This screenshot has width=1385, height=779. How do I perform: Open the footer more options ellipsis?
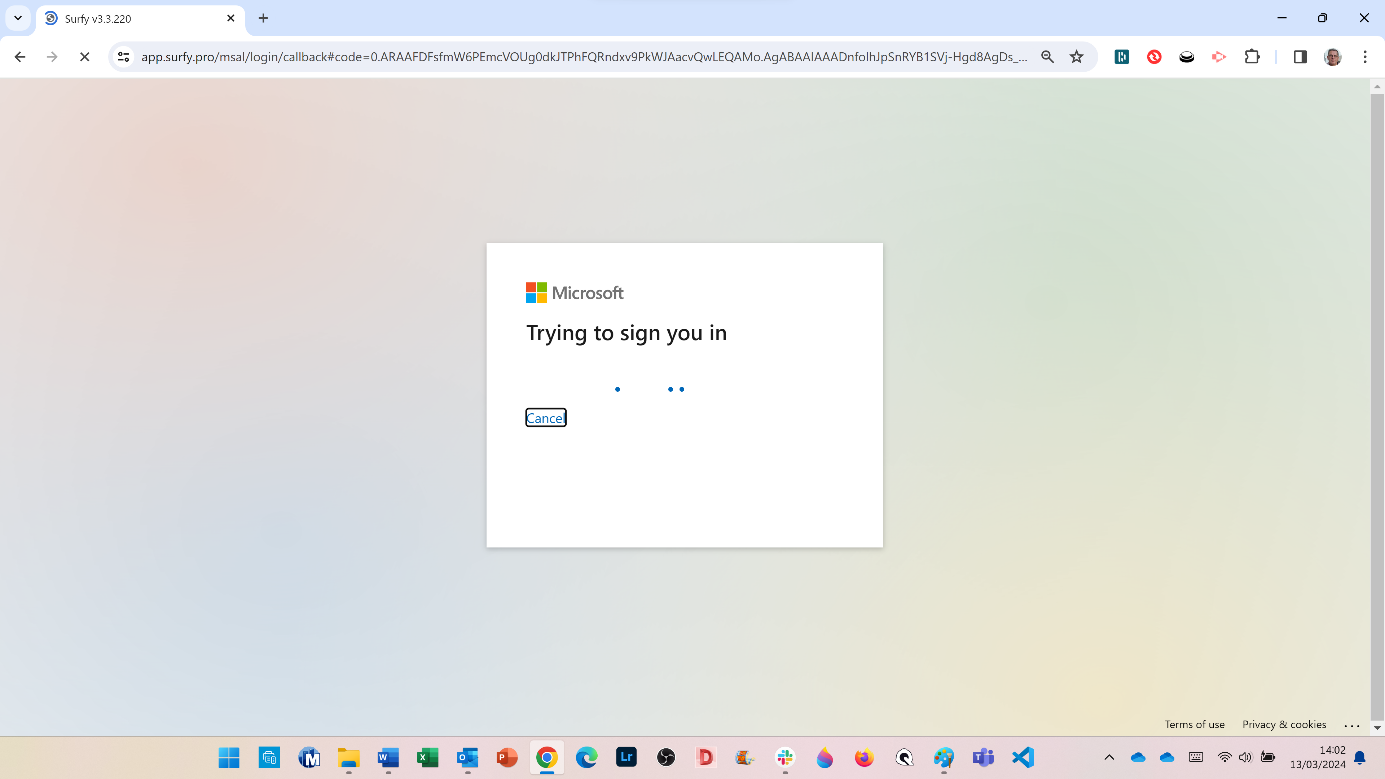[x=1352, y=725]
